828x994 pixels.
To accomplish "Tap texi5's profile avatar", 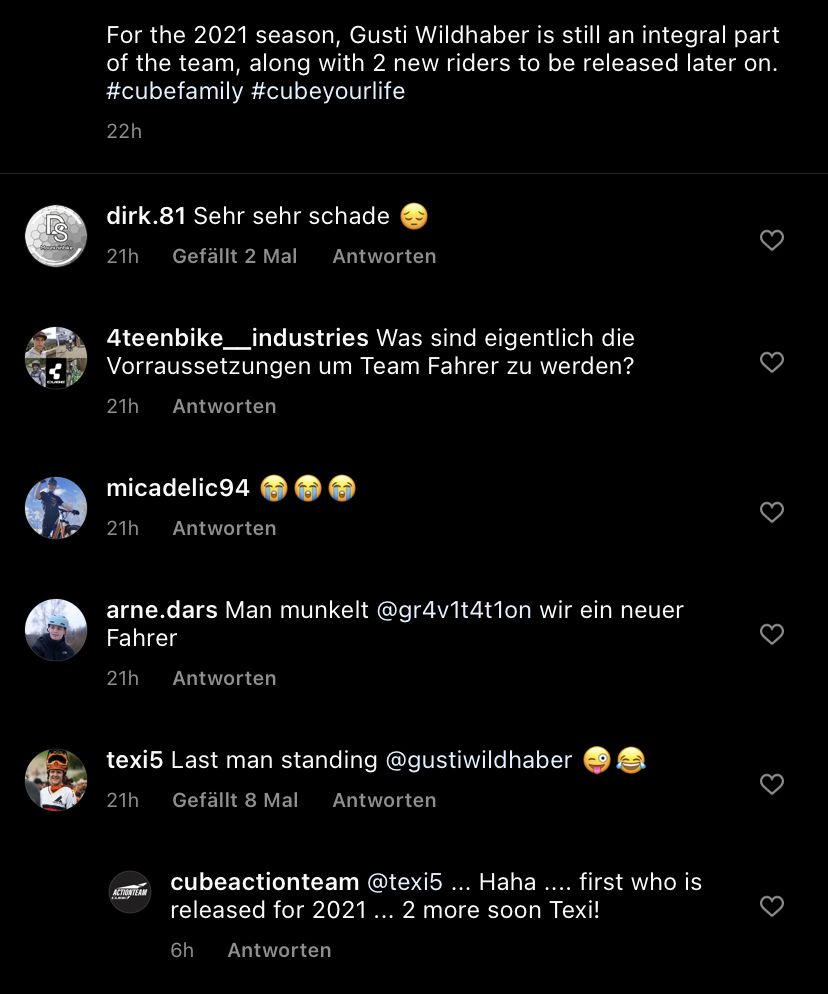I will (56, 780).
